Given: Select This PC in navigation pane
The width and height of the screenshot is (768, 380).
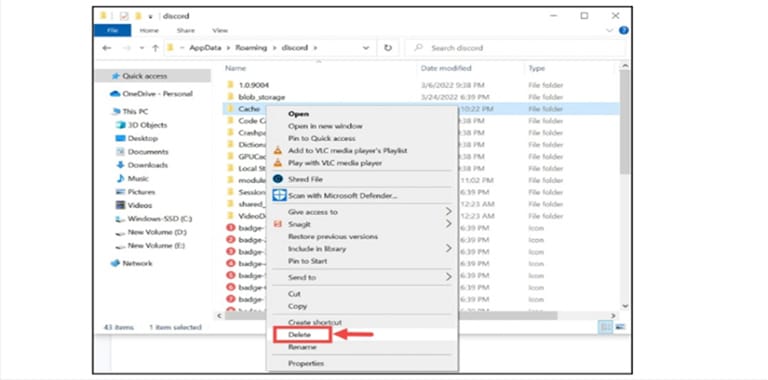Looking at the screenshot, I should click(130, 112).
